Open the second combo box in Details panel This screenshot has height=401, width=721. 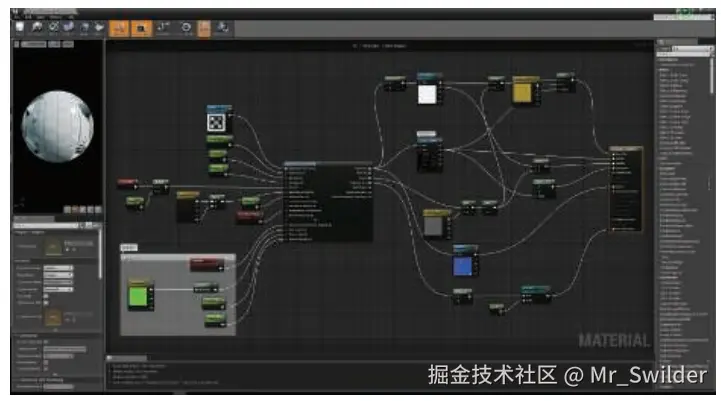[58, 275]
